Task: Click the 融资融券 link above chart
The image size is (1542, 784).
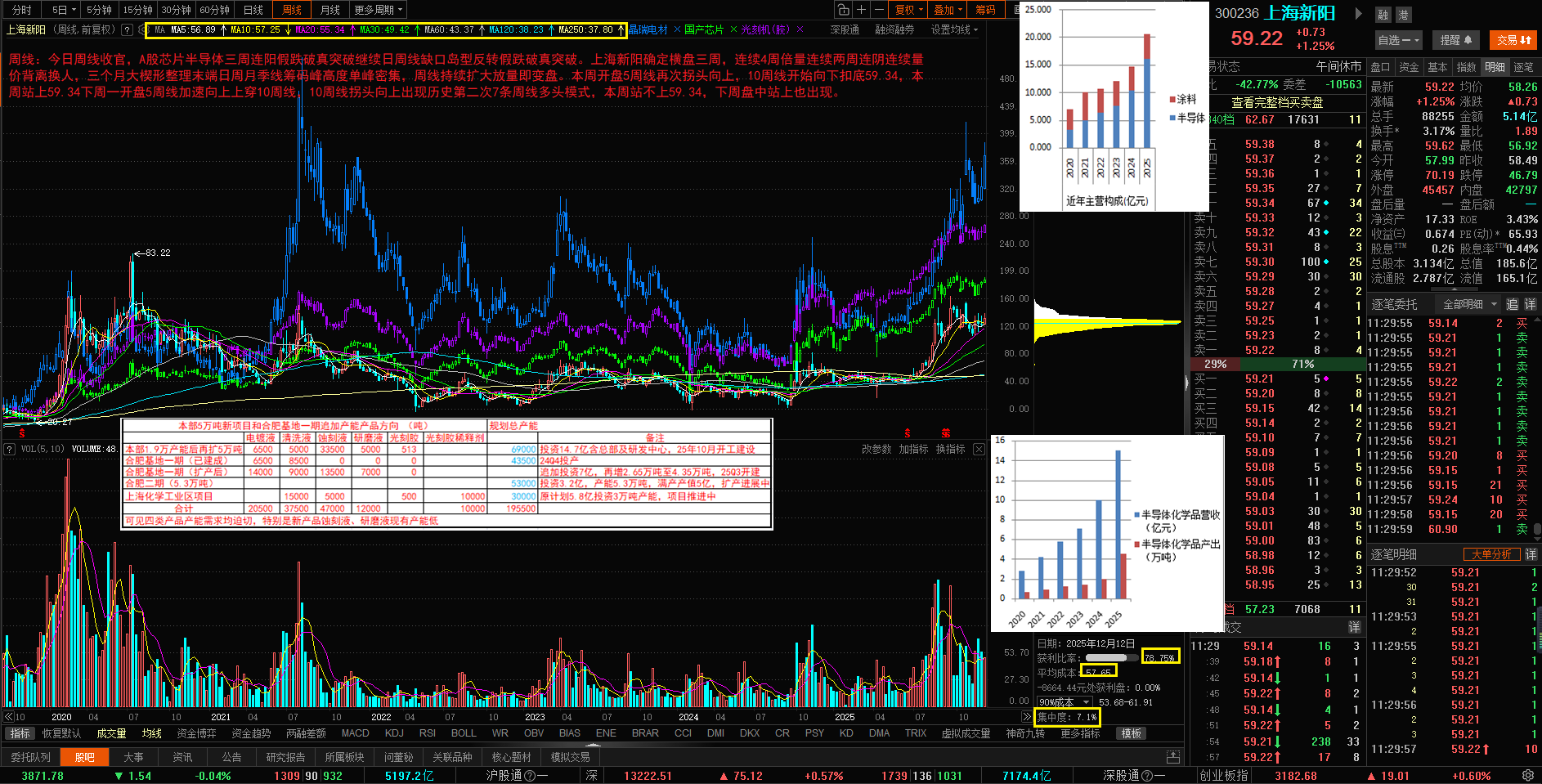Action: (x=894, y=29)
